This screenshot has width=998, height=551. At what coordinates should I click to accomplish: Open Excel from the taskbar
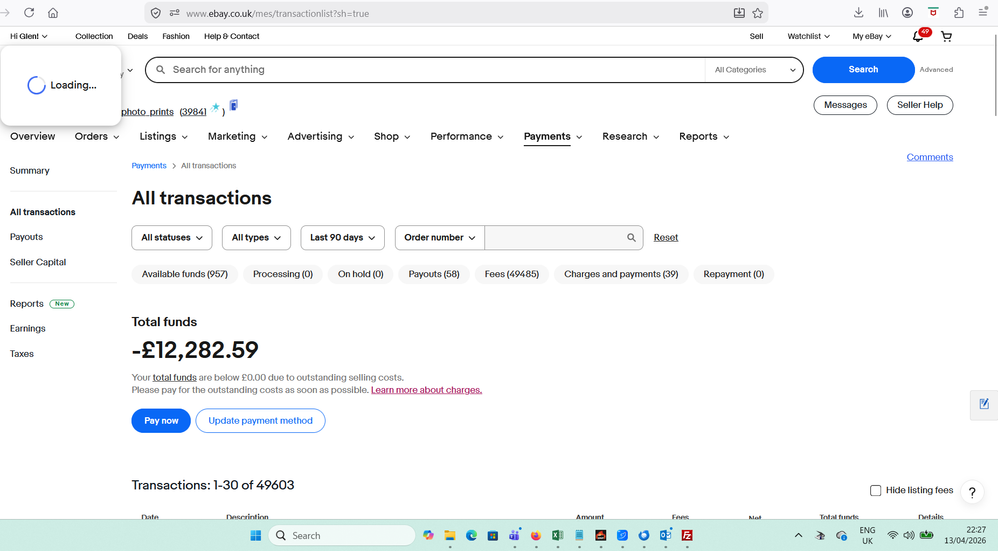click(558, 535)
